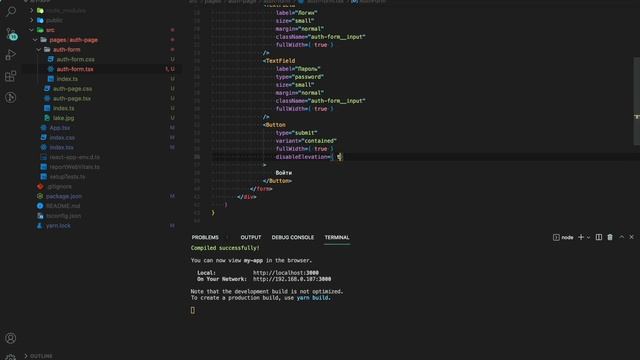640x360 pixels.
Task: Open yarn.lock file
Action: 58,226
